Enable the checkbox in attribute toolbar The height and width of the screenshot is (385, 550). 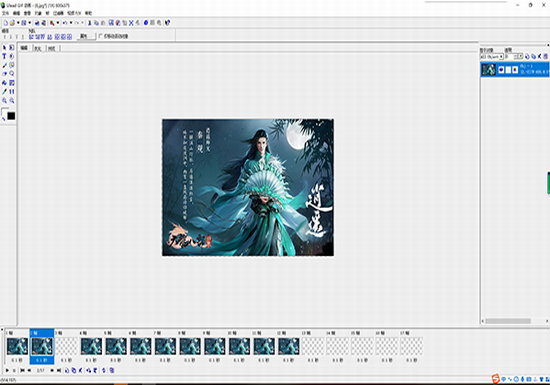point(101,36)
